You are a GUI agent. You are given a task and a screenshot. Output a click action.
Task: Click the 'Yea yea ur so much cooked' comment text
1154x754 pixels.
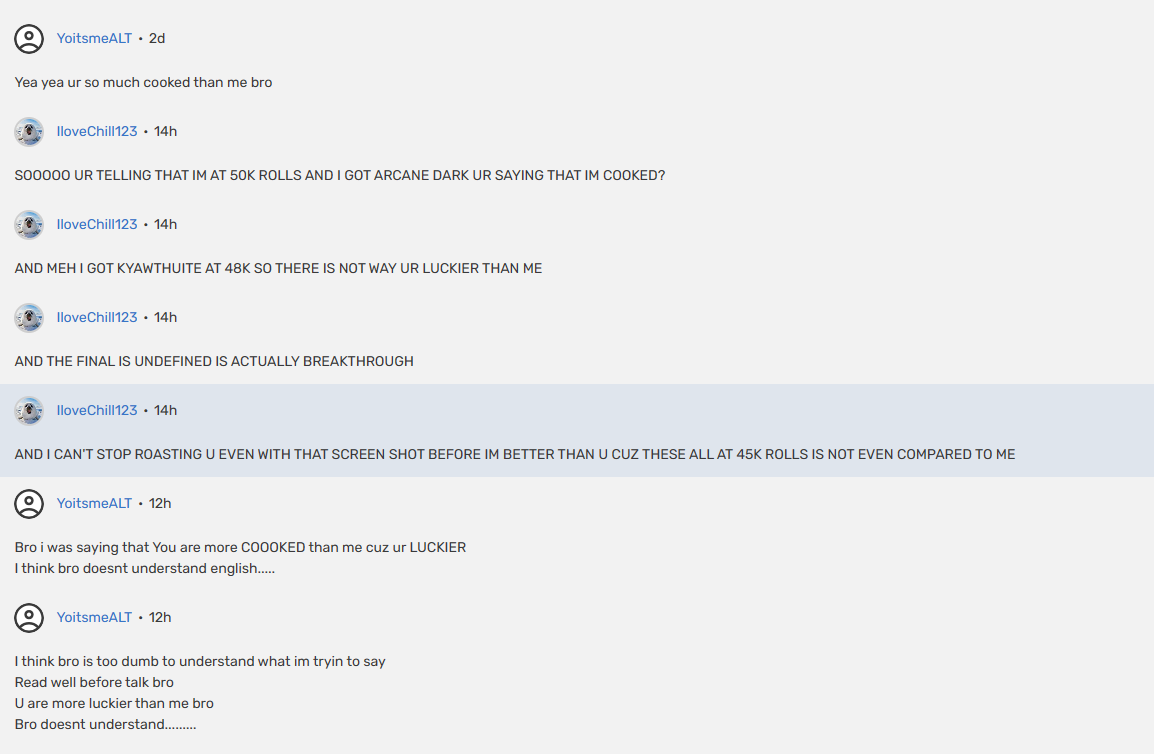[x=143, y=83]
